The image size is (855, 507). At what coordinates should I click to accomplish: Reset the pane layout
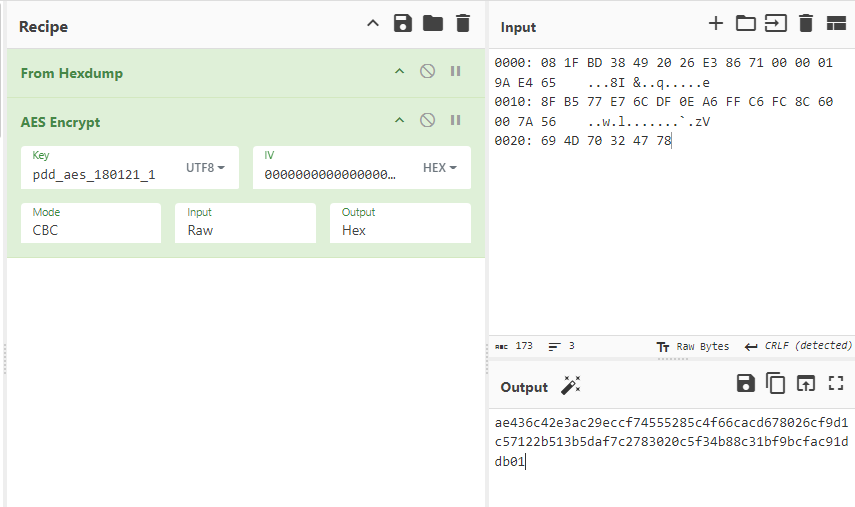(x=836, y=23)
